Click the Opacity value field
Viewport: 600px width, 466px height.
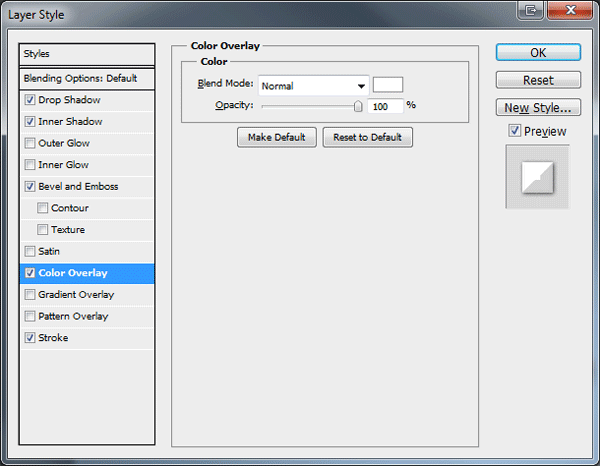[x=385, y=106]
